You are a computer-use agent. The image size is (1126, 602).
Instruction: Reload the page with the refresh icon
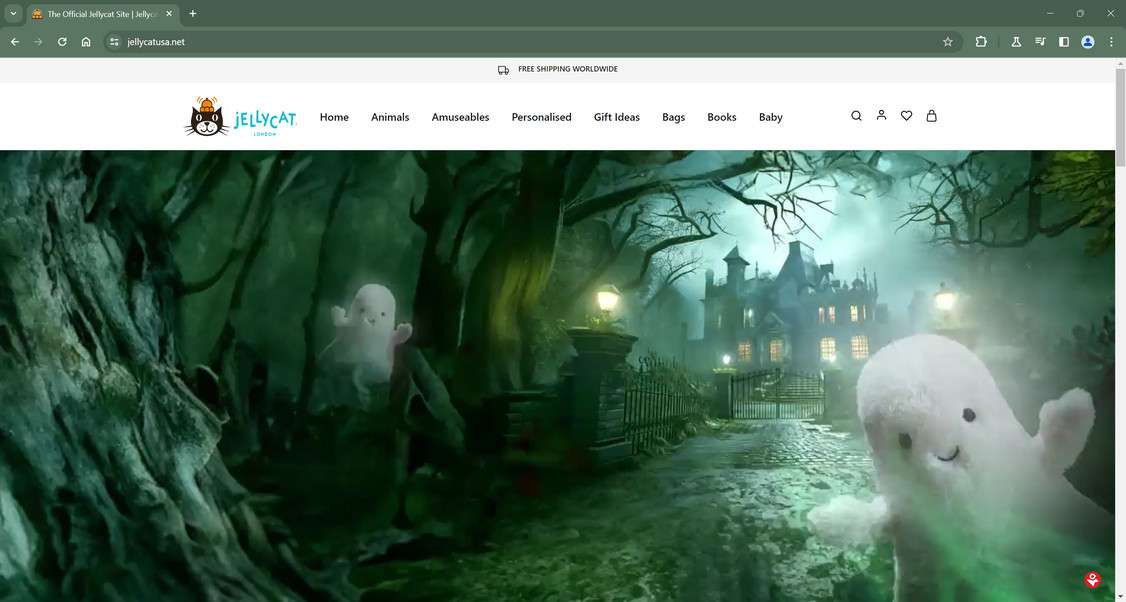click(x=62, y=42)
